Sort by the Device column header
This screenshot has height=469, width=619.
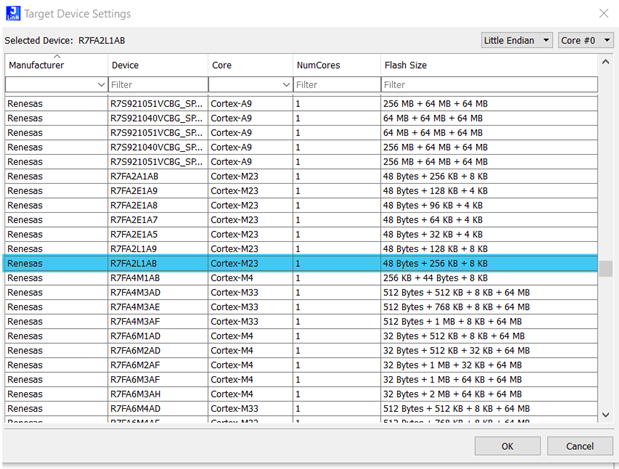(158, 65)
